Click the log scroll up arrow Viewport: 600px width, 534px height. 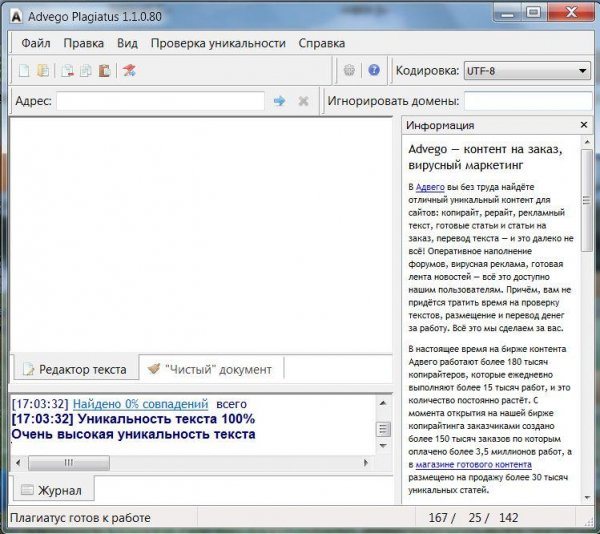[383, 403]
